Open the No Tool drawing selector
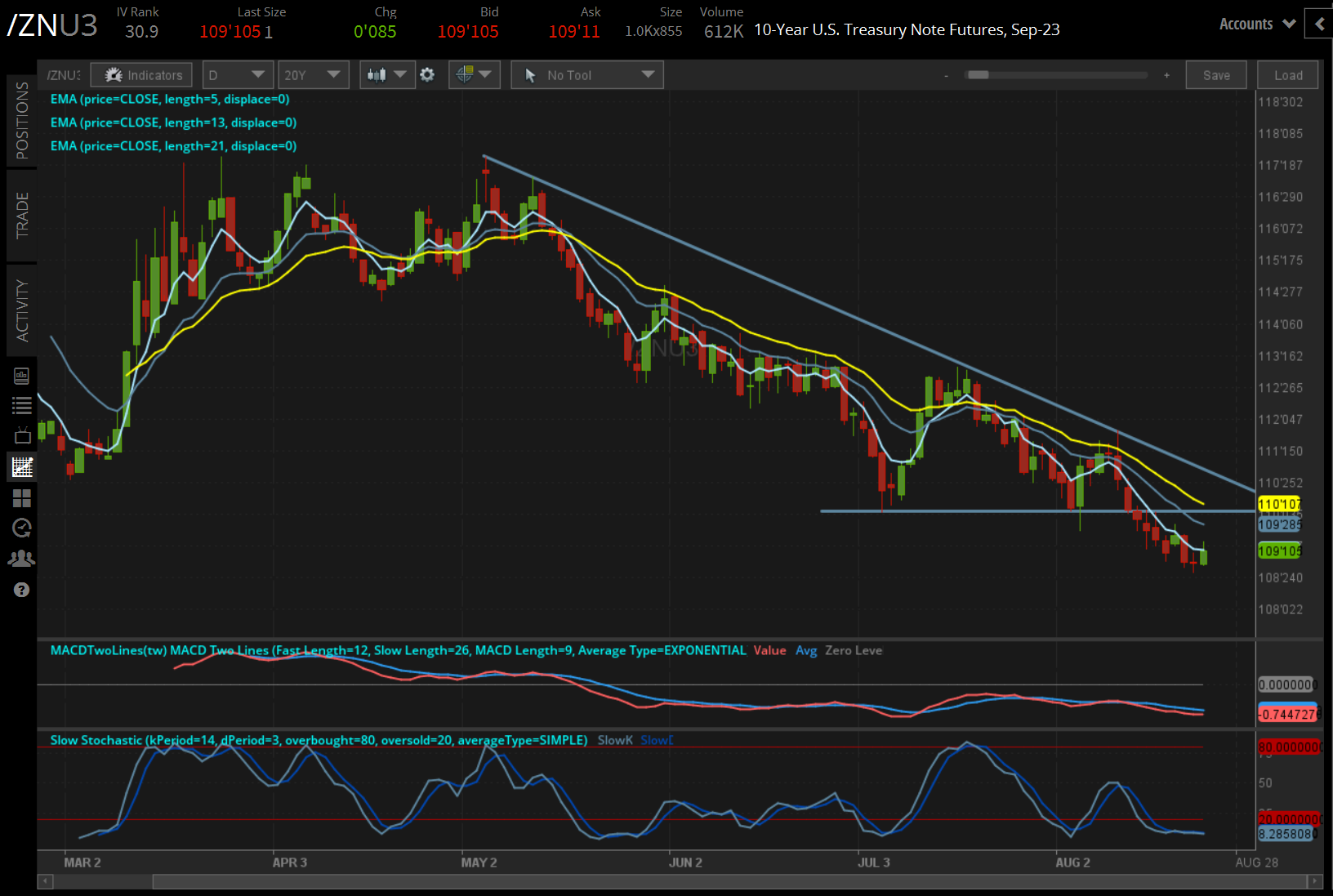 pos(587,75)
